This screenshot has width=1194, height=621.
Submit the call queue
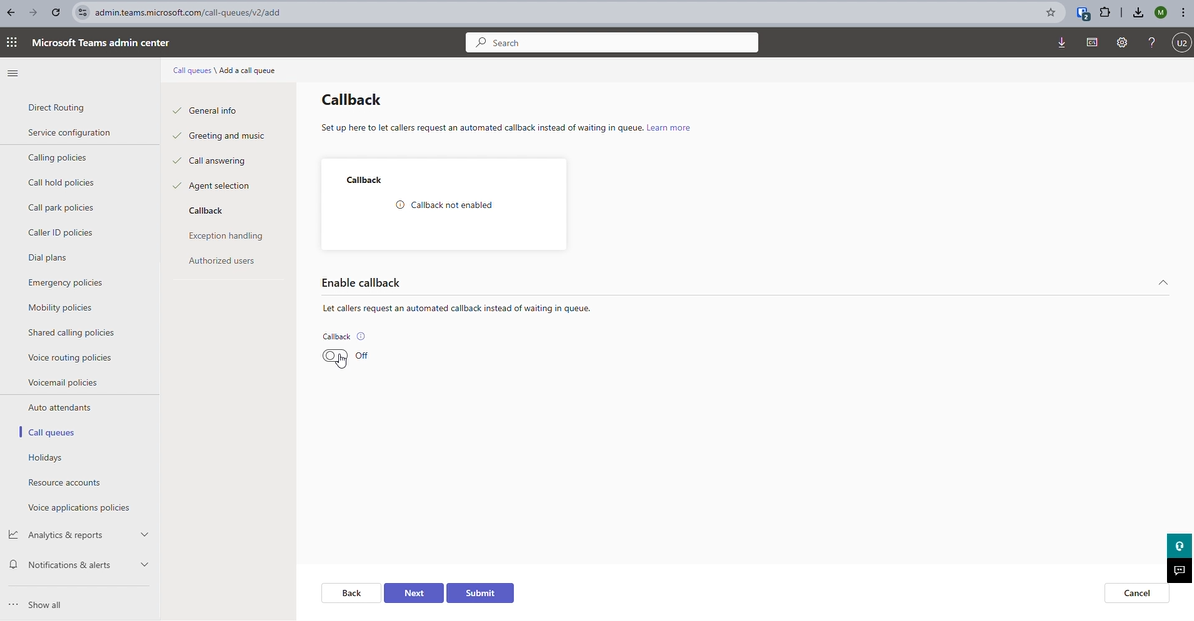click(x=480, y=593)
